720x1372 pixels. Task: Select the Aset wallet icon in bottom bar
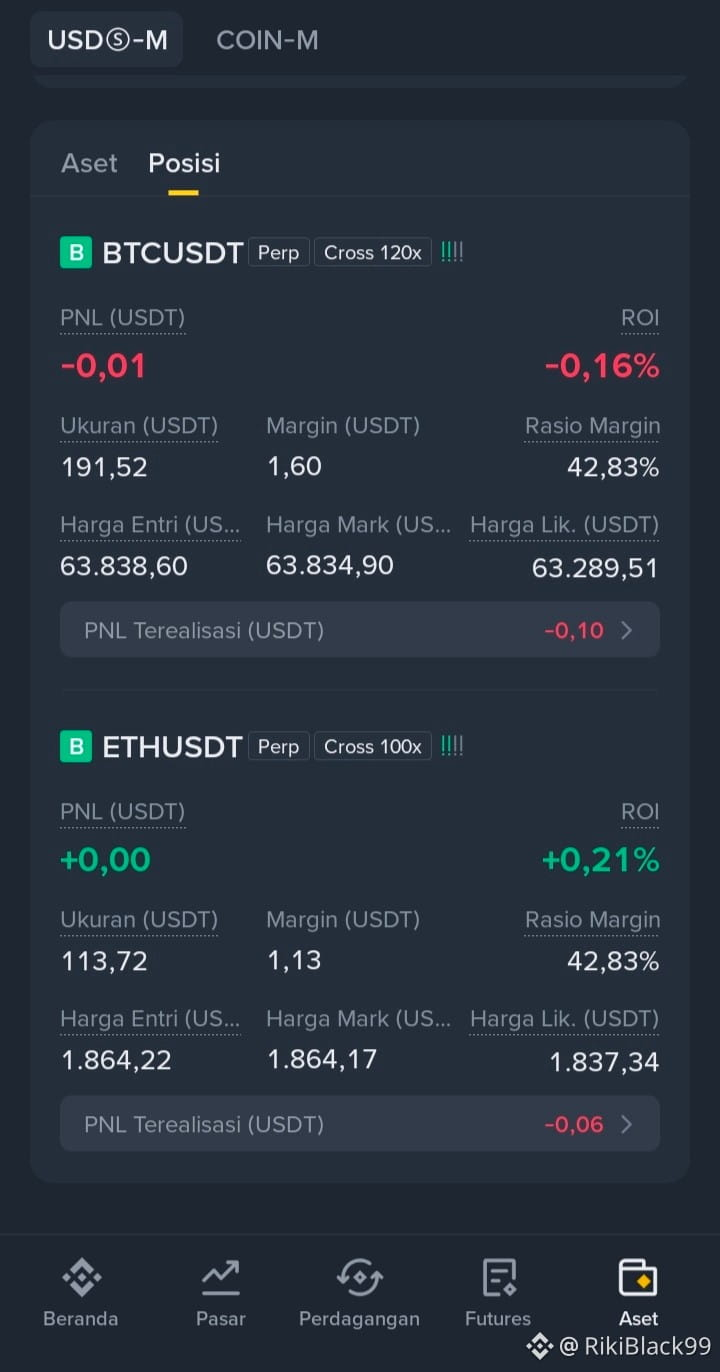[638, 1279]
